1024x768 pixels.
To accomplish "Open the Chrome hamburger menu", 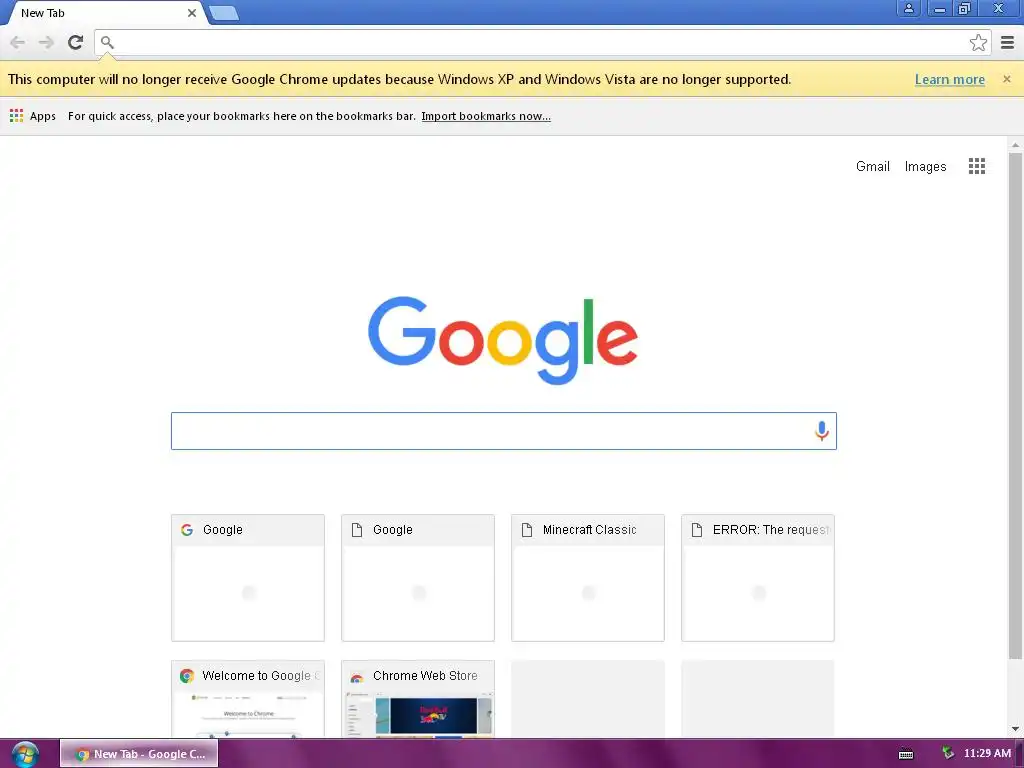I will tap(1008, 42).
